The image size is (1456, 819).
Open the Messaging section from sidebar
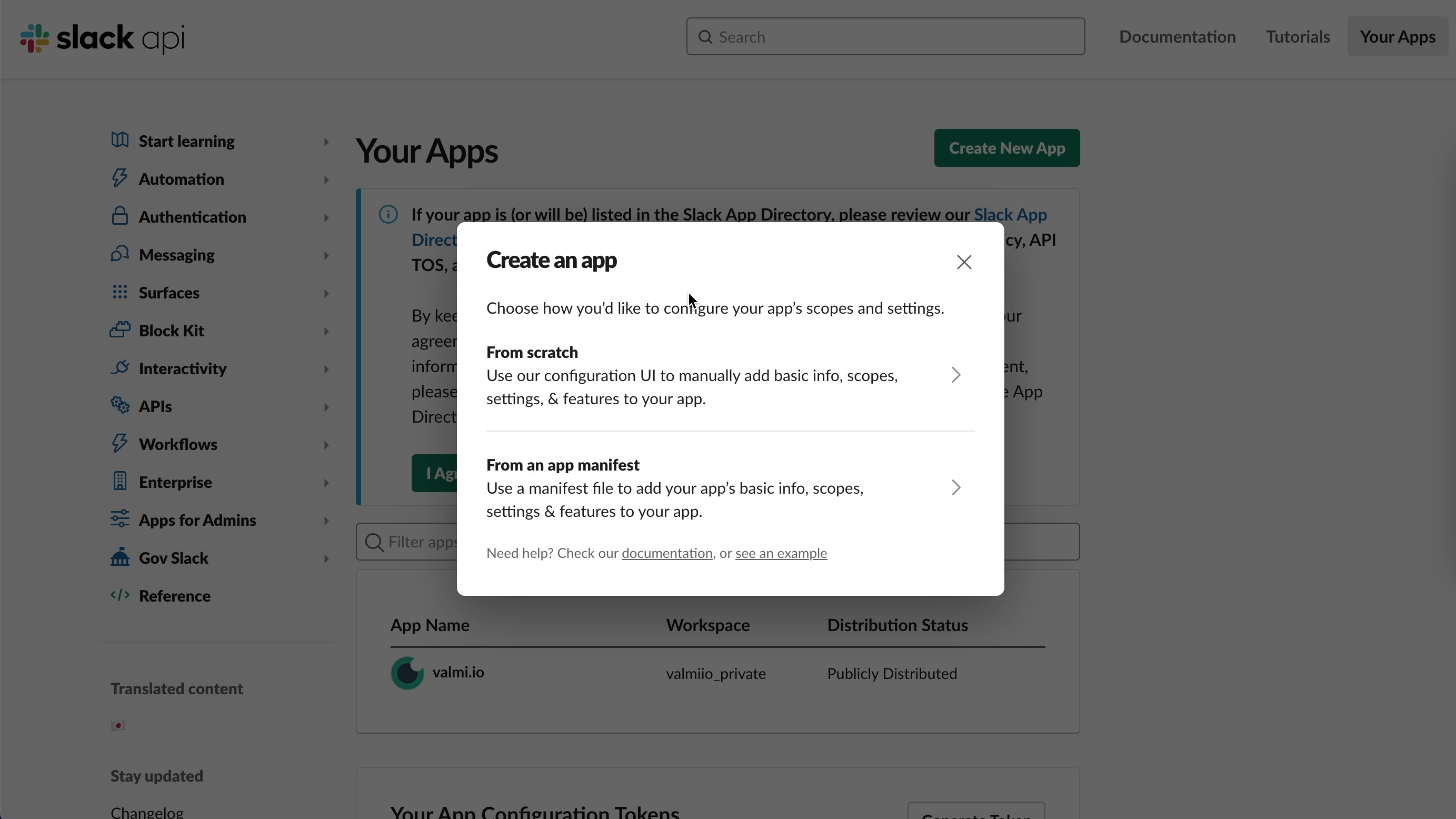point(177,254)
